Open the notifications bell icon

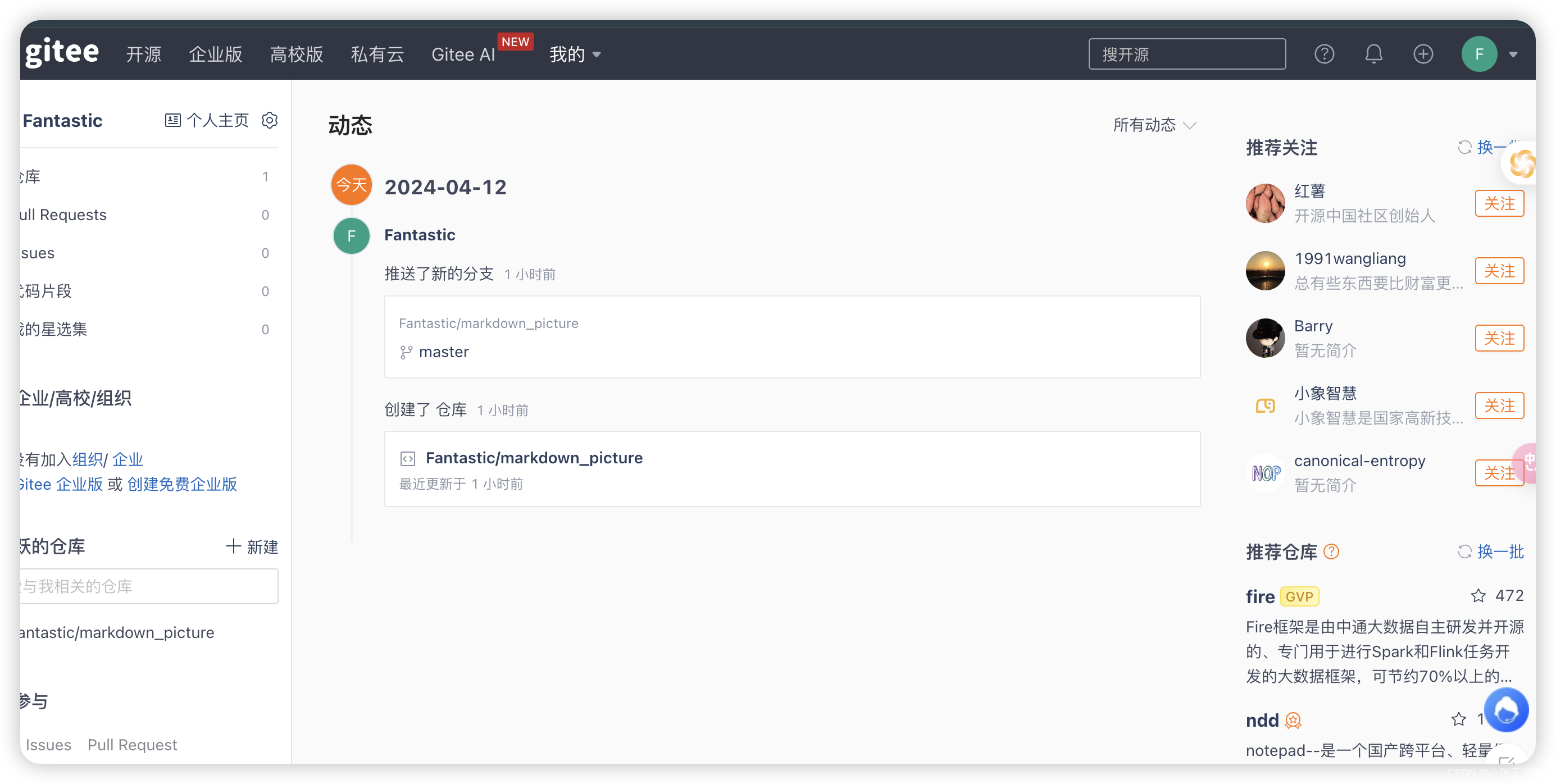(x=1373, y=54)
